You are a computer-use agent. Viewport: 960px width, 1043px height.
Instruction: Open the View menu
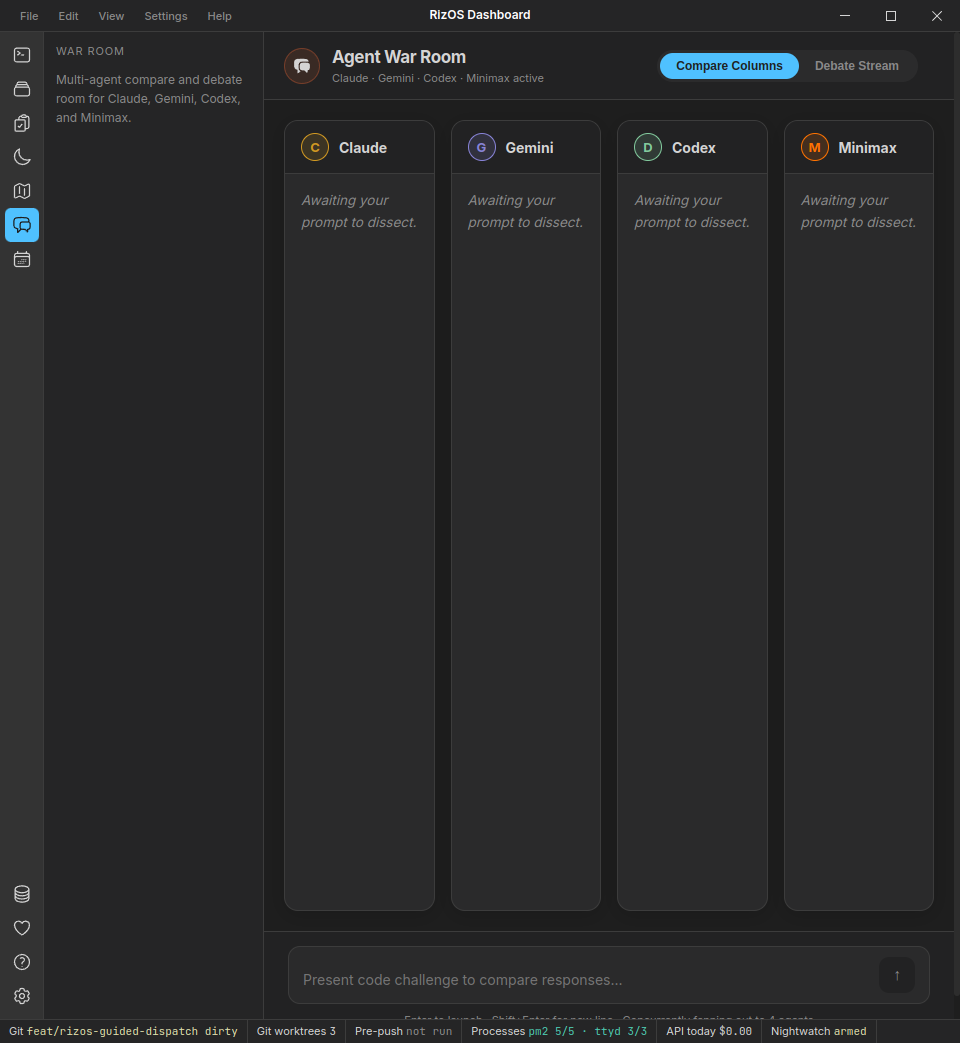point(111,16)
